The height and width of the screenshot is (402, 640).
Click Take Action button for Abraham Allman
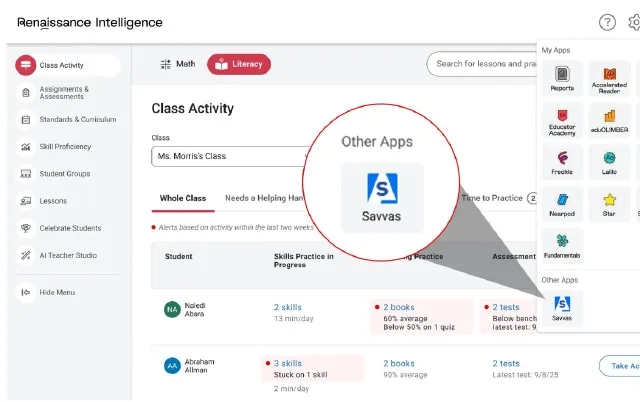pyautogui.click(x=620, y=366)
